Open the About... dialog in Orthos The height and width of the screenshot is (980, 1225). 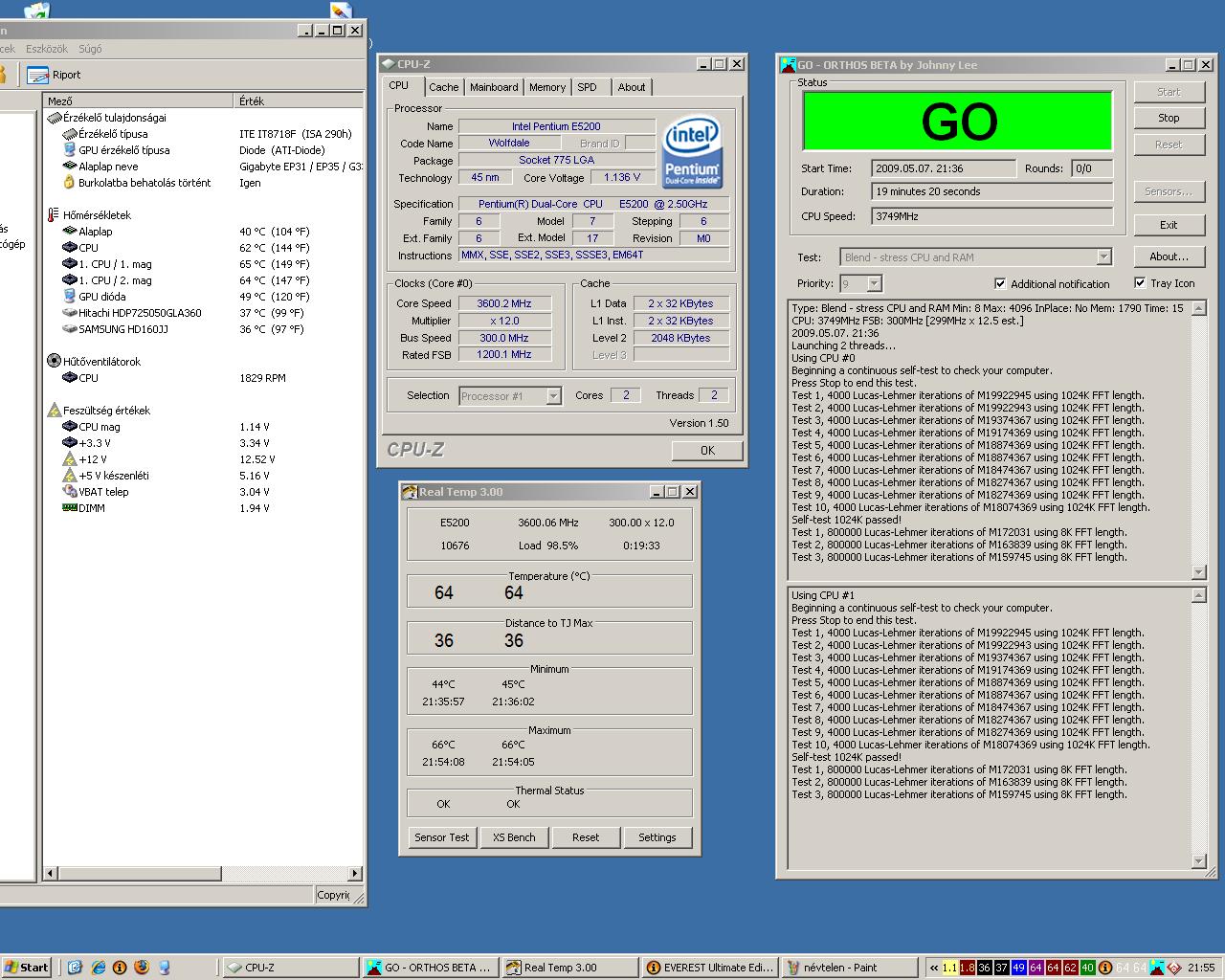(x=1169, y=256)
